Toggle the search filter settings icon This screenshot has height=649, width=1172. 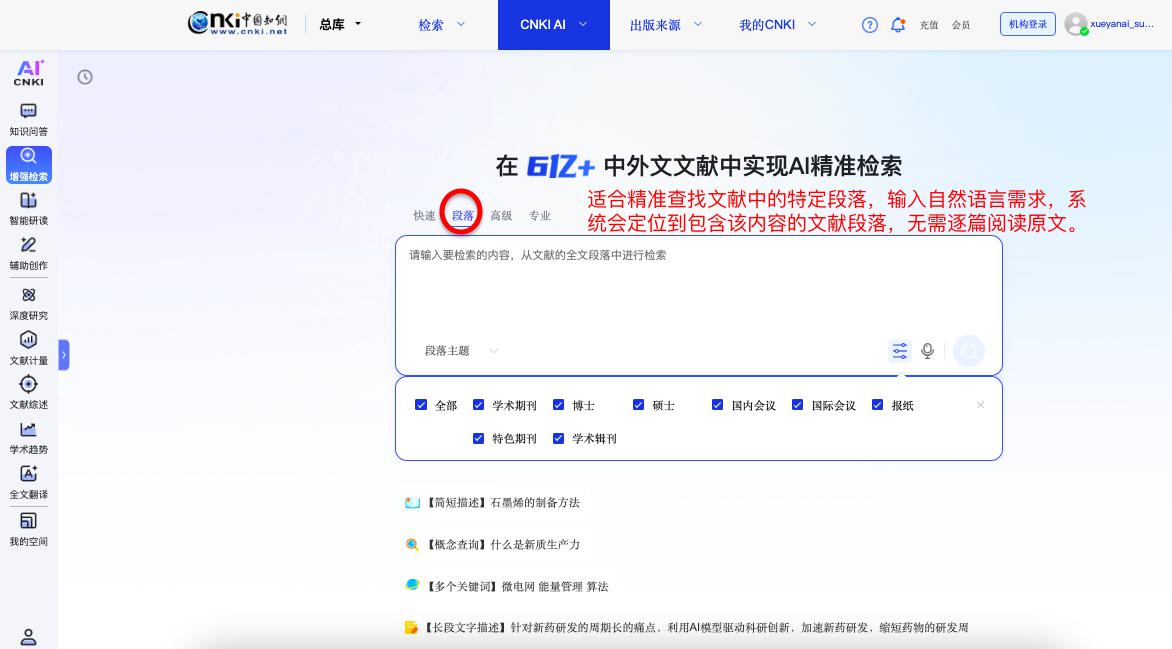click(x=900, y=351)
